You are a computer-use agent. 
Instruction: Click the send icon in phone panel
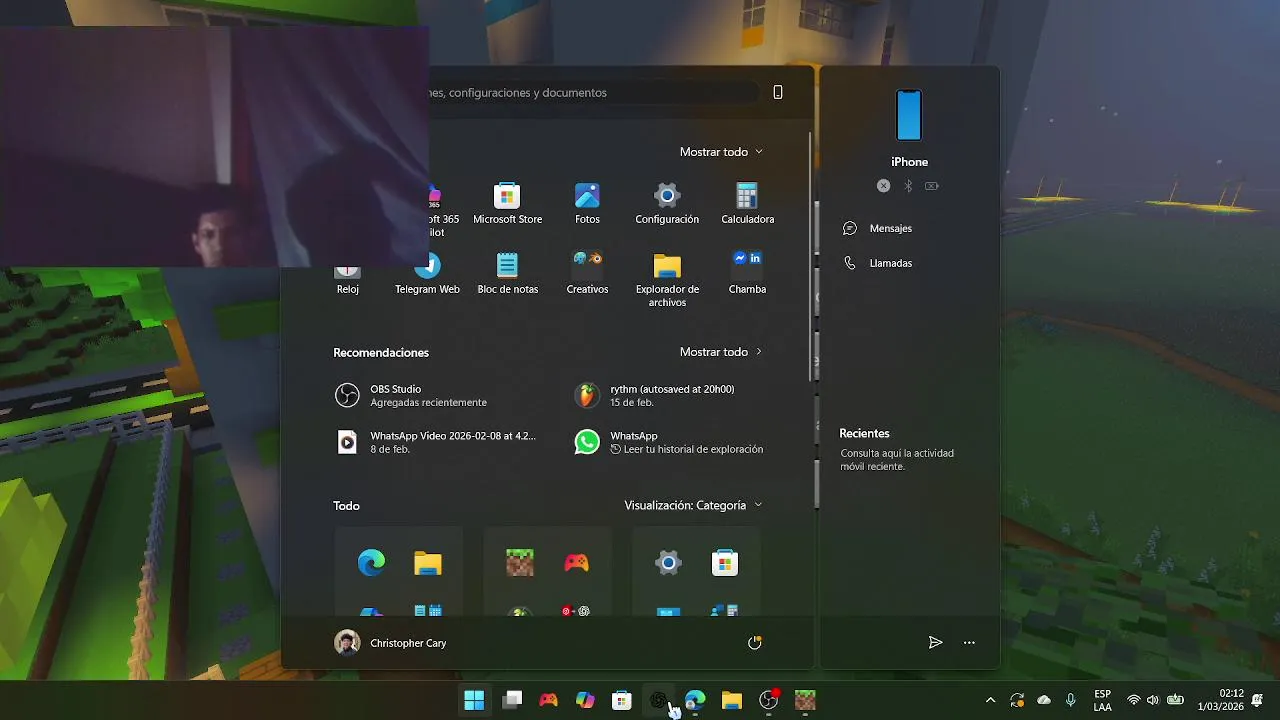click(x=935, y=643)
